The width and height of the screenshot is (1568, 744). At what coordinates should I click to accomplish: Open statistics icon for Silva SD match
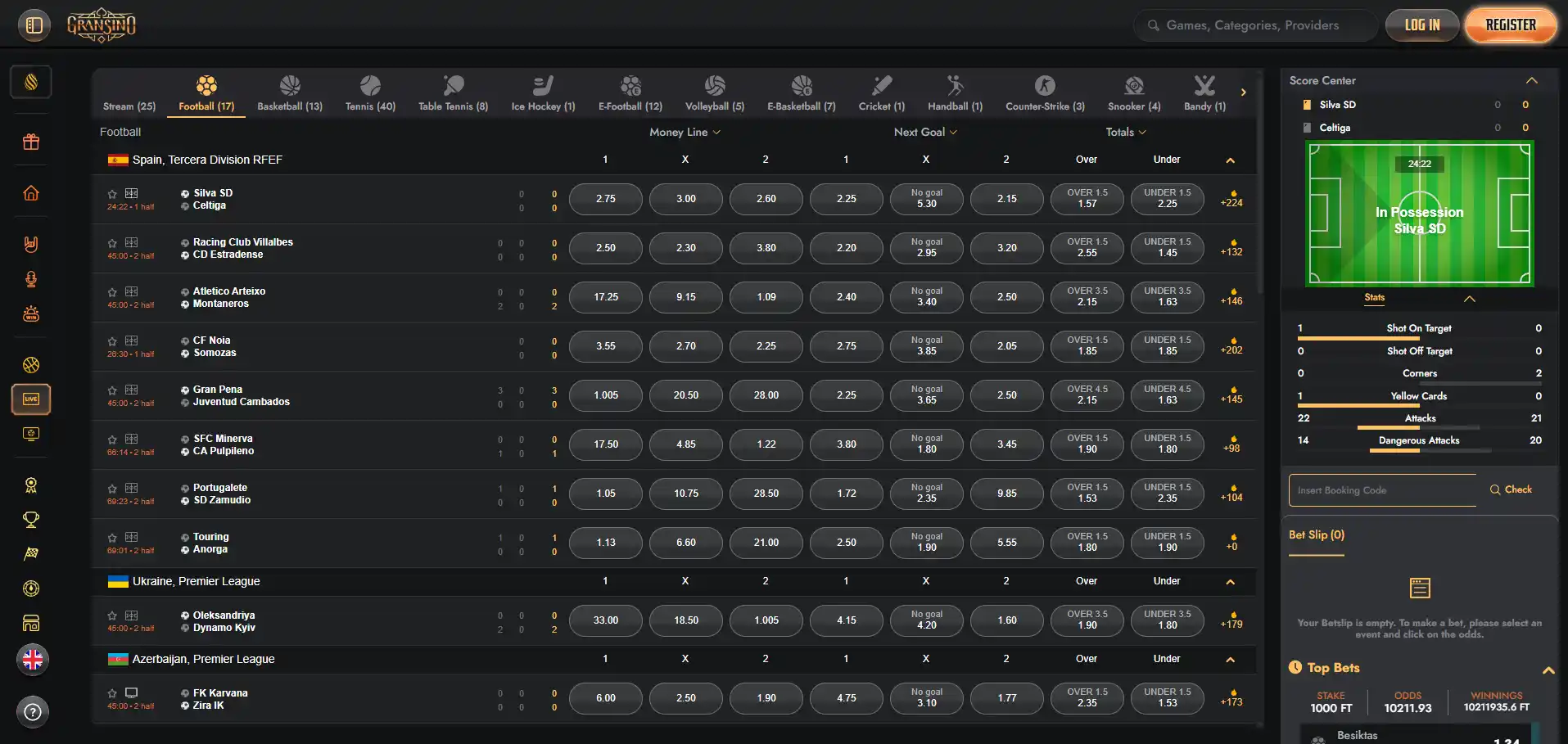point(132,193)
